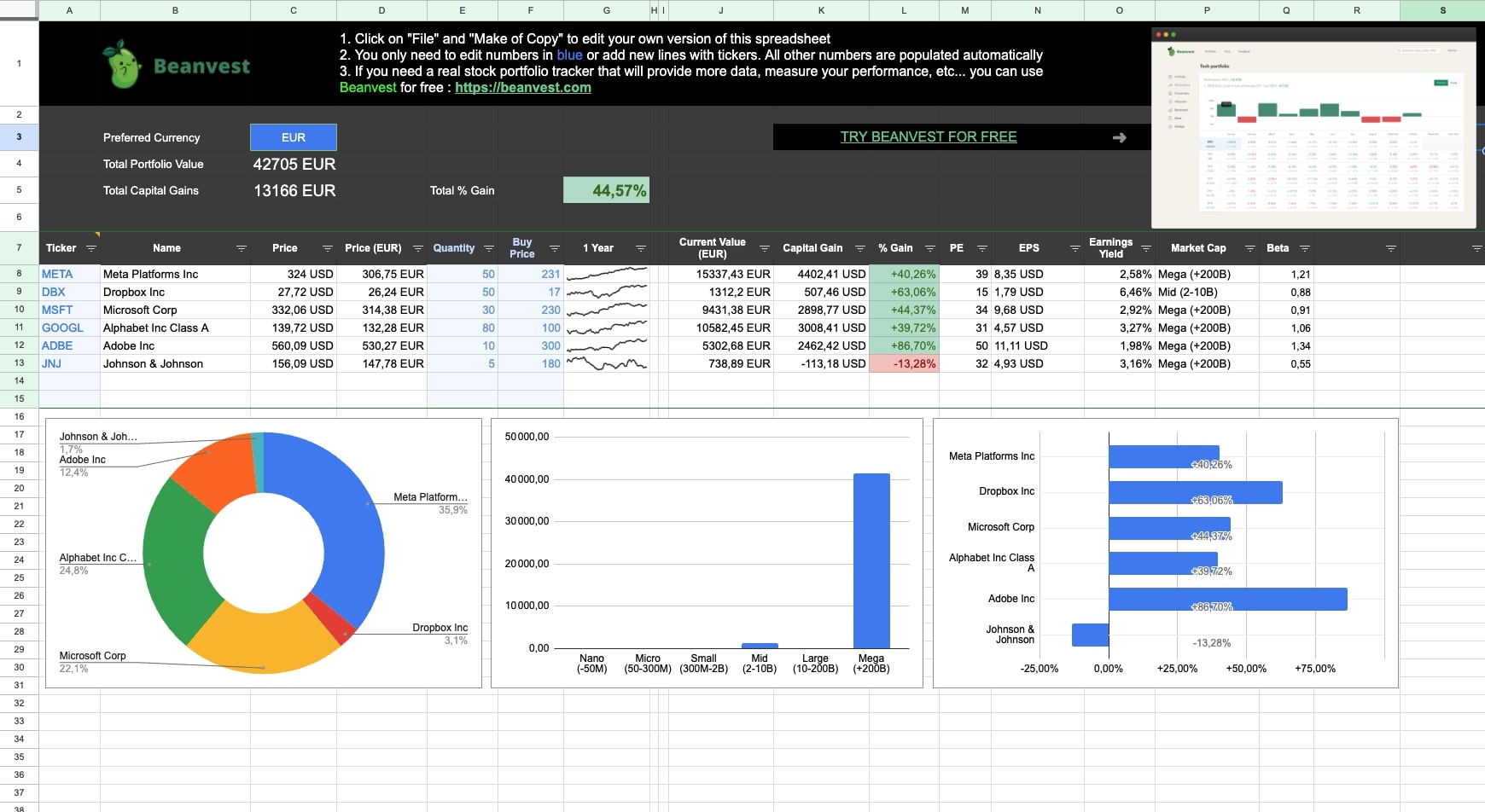1485x812 pixels.
Task: Select Adobe buy price 300 cell
Action: pyautogui.click(x=531, y=345)
